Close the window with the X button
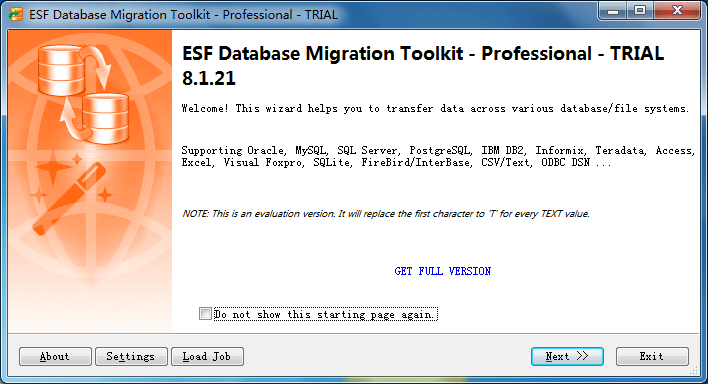Viewport: 708px width, 384px height. click(677, 11)
